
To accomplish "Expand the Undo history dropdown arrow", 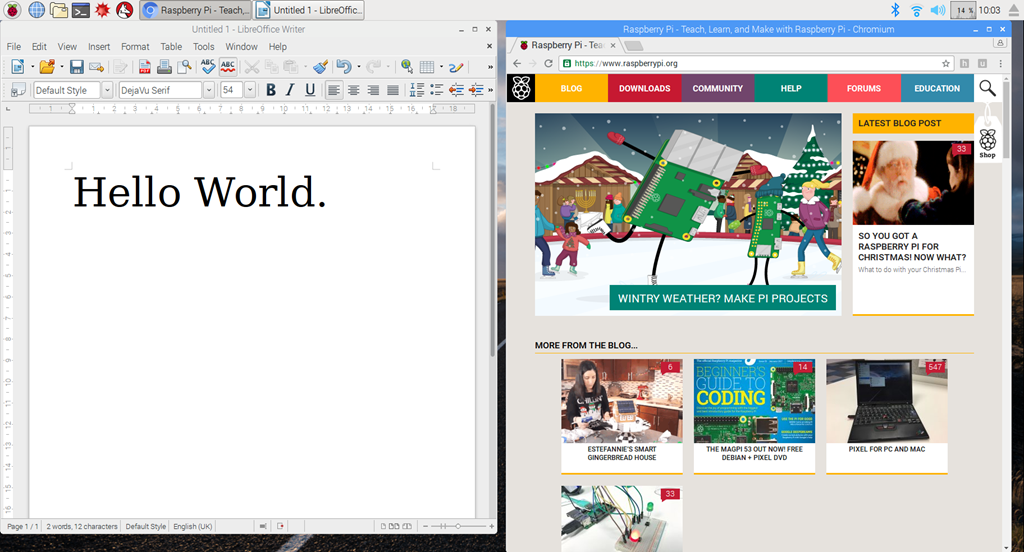I will [359, 67].
